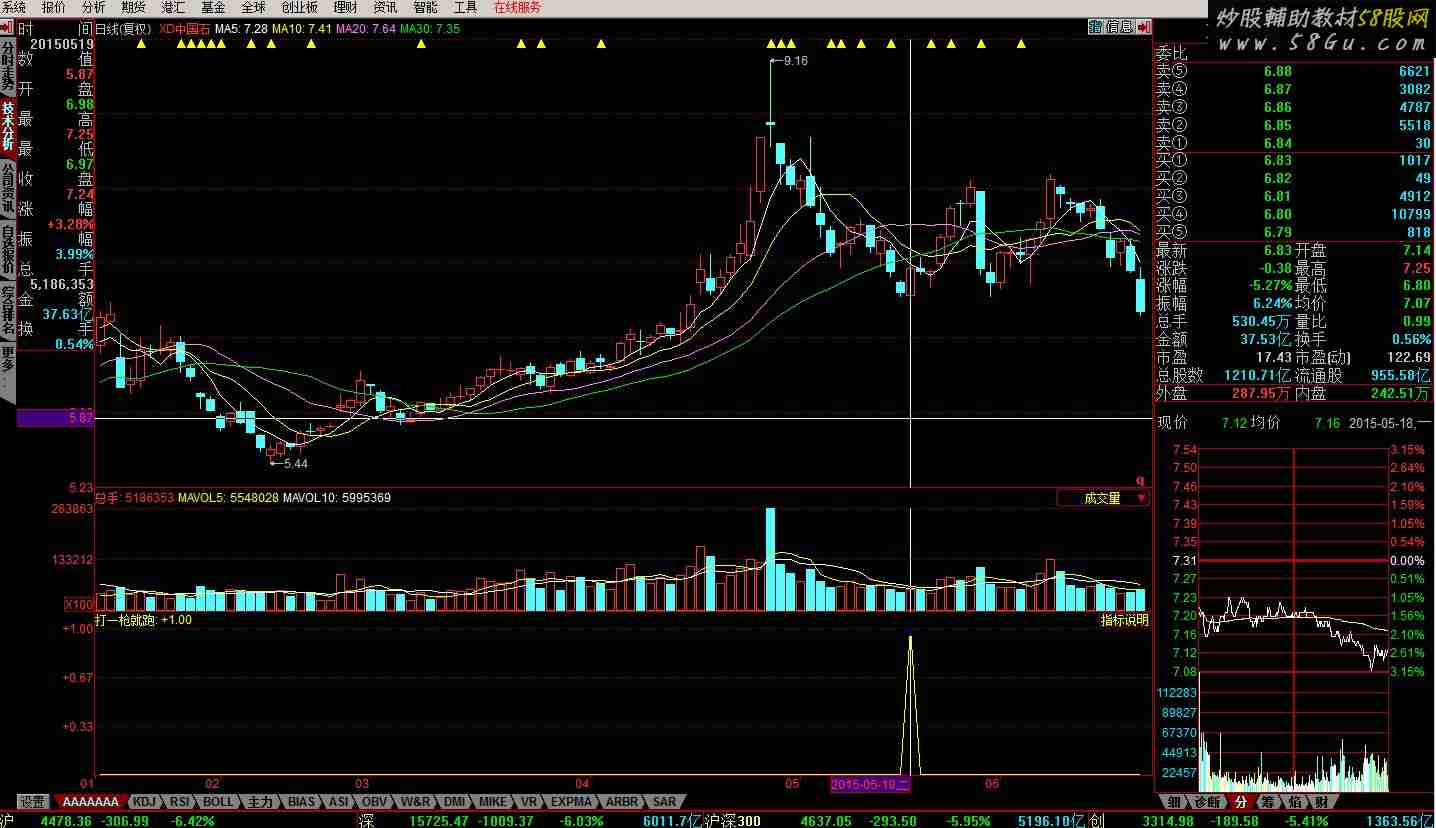Open the 分析 menu
Image resolution: width=1436 pixels, height=828 pixels.
pos(93,7)
